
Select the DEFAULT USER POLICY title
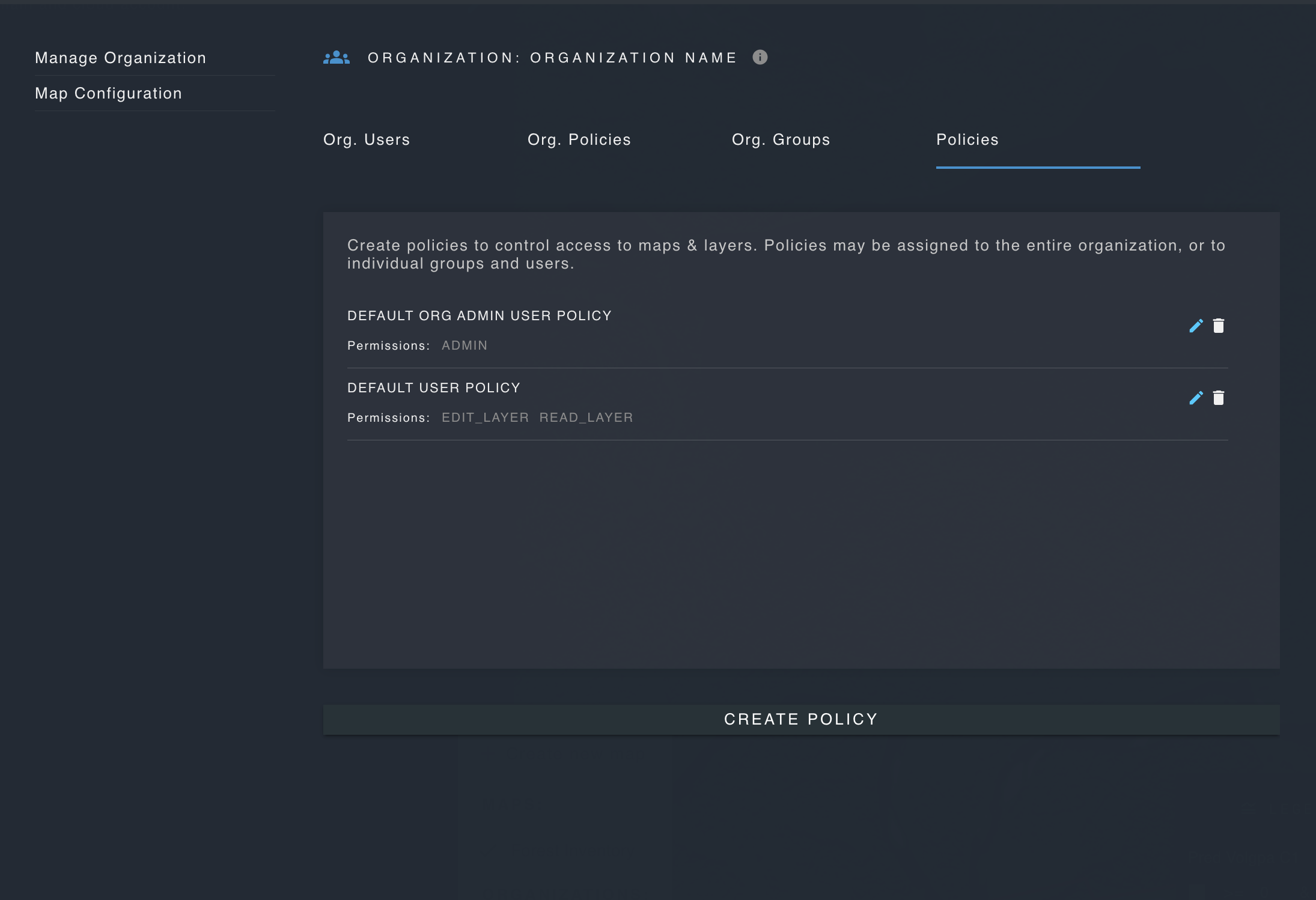[434, 388]
